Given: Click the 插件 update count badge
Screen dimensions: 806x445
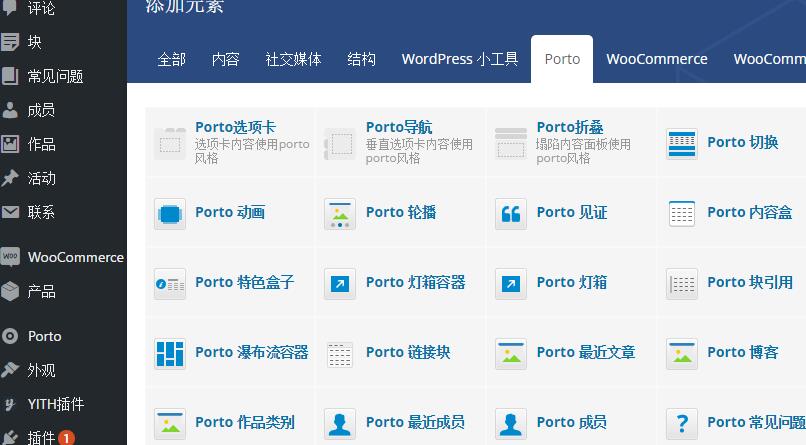Looking at the screenshot, I should (x=66, y=438).
